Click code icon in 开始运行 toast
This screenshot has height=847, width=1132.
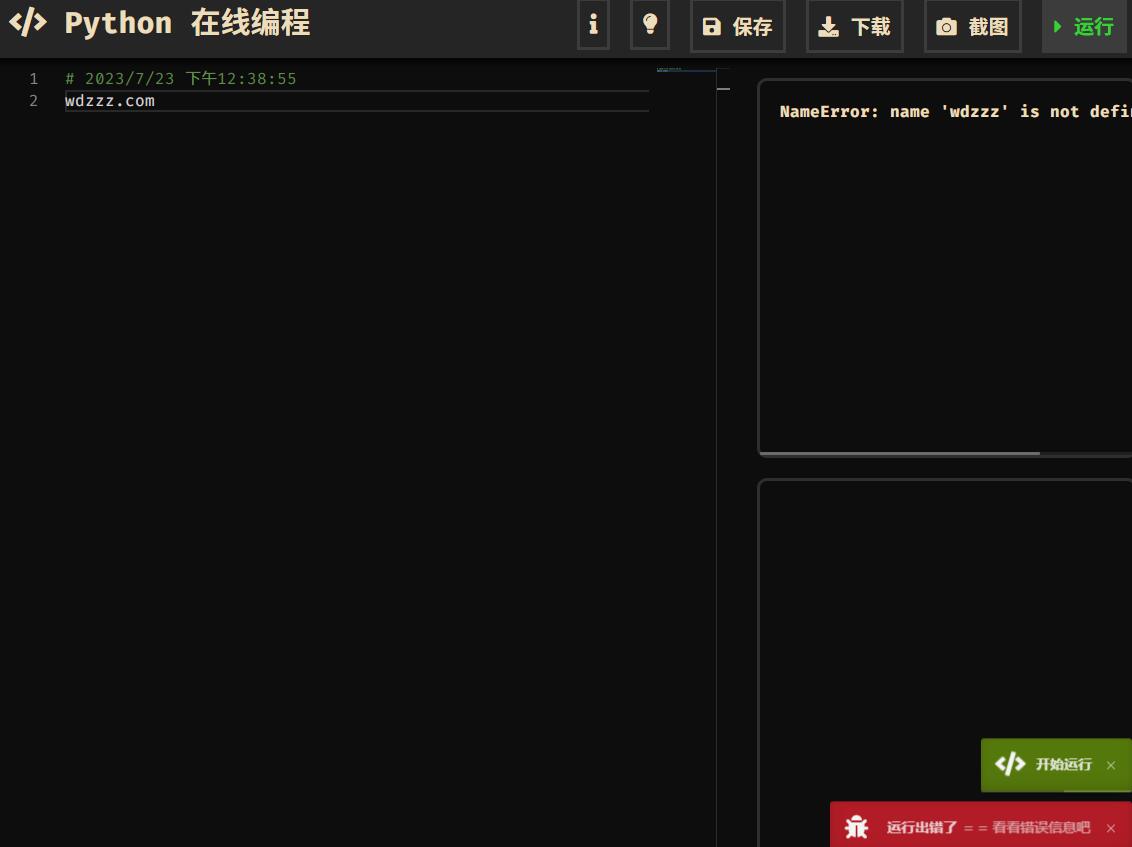1009,763
